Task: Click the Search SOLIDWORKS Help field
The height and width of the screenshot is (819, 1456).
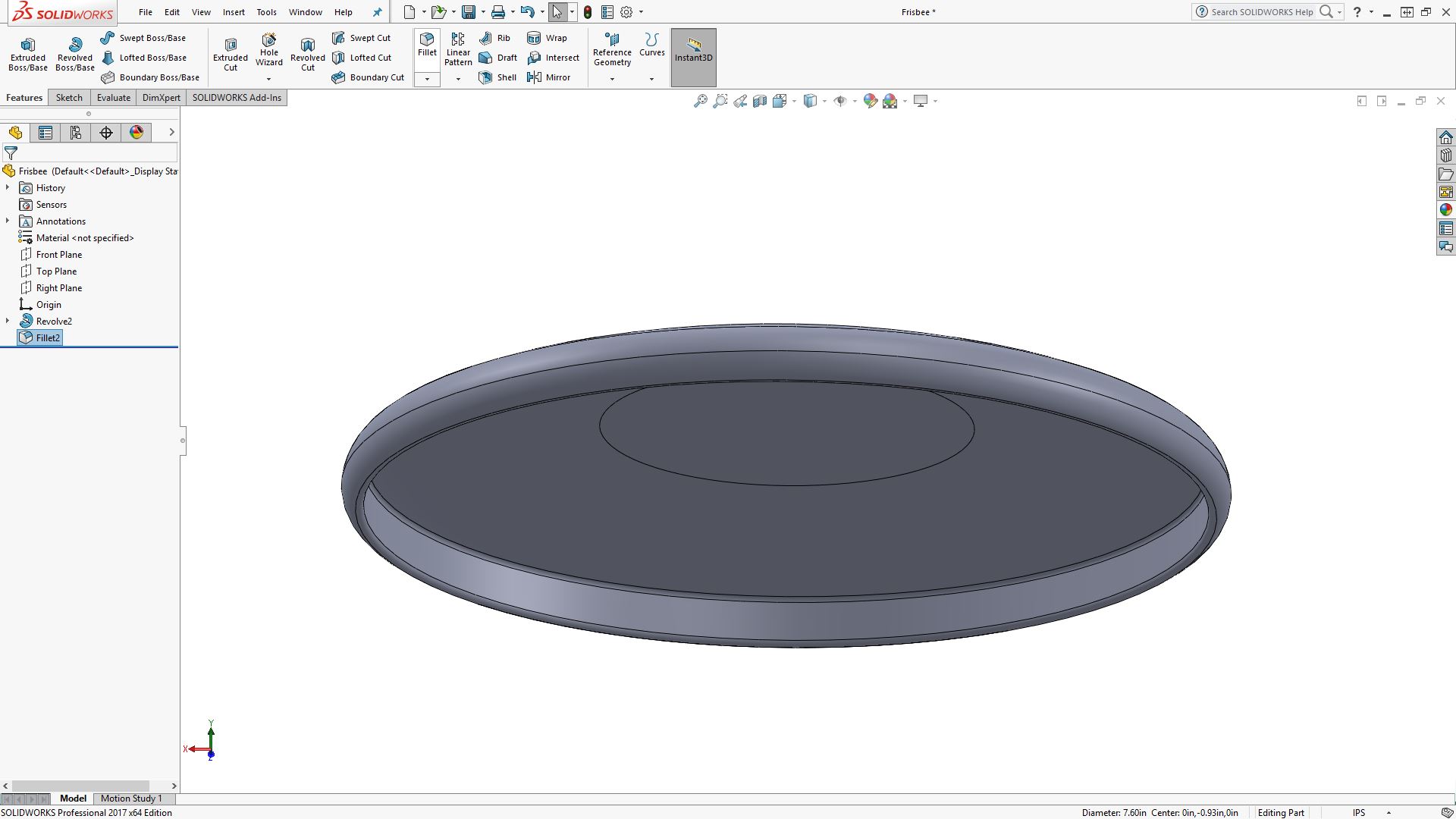Action: click(1263, 11)
